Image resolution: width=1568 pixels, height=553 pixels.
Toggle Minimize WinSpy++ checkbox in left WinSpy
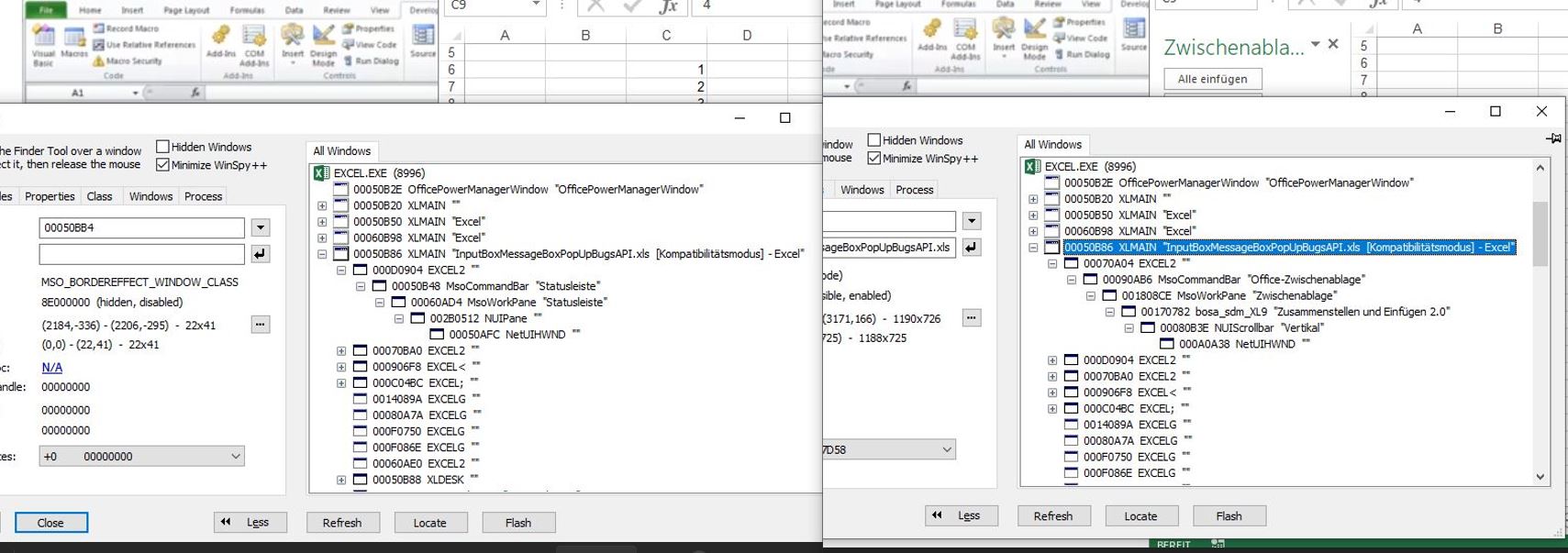tap(162, 165)
